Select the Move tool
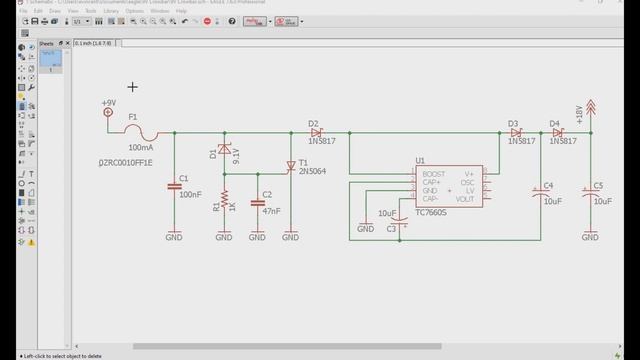This screenshot has width=640, height=360. 22,68
